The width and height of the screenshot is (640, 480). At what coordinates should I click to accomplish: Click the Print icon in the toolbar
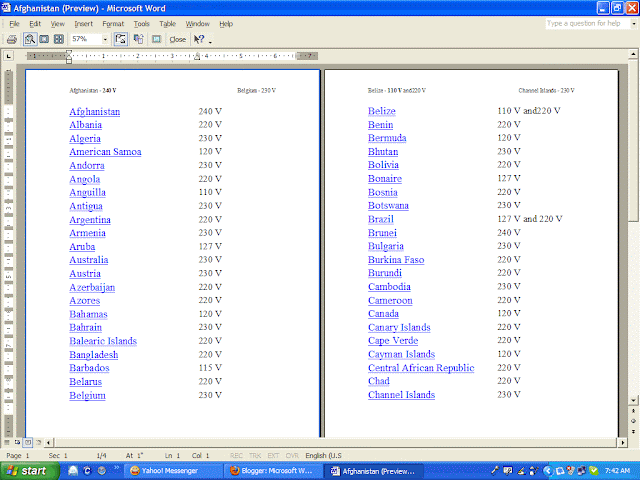(12, 39)
